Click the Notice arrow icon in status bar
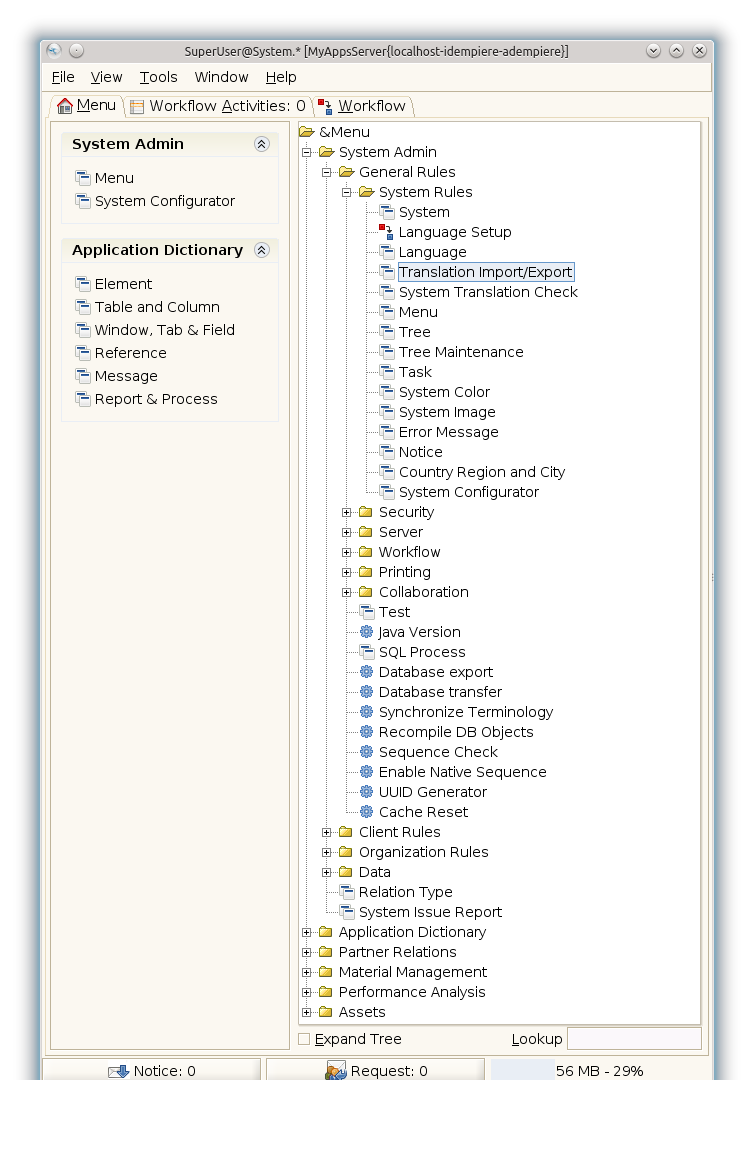754x1154 pixels. point(118,1071)
